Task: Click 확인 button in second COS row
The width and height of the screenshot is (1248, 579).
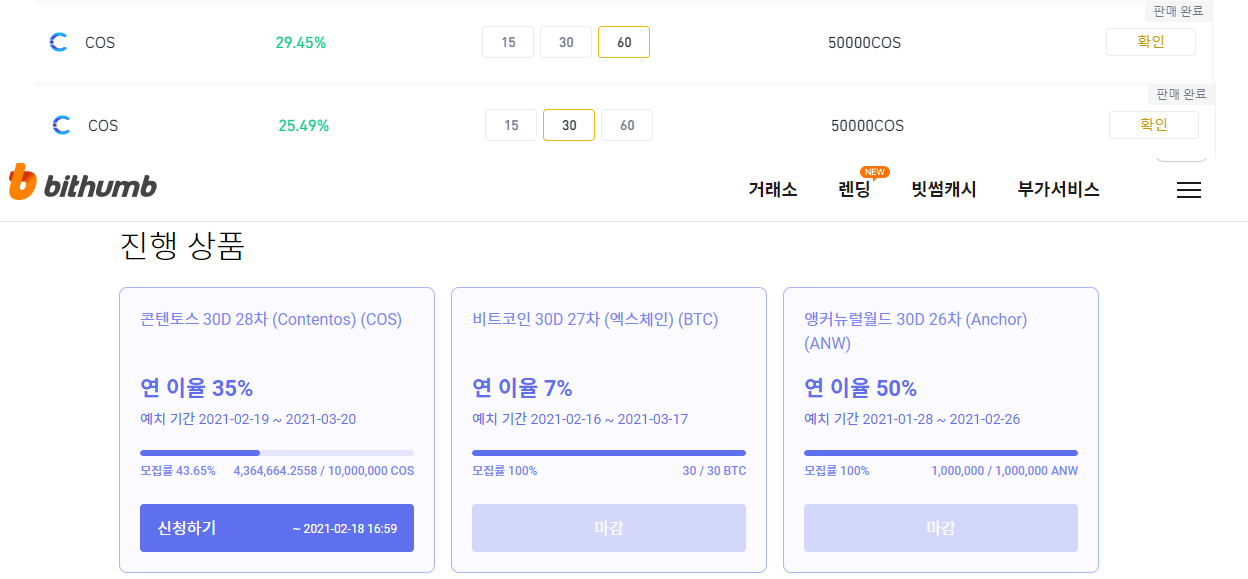Action: [x=1153, y=125]
